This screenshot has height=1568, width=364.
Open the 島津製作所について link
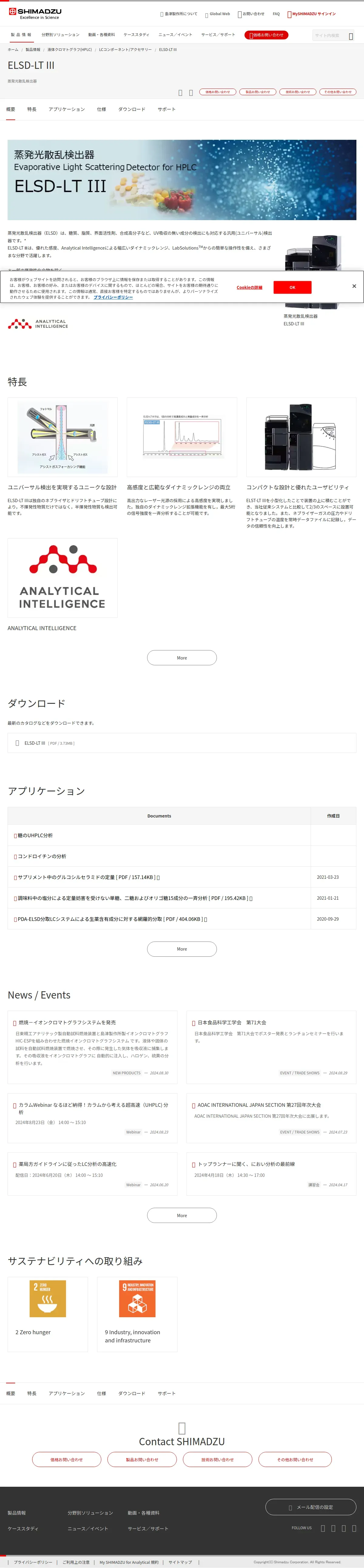[178, 14]
